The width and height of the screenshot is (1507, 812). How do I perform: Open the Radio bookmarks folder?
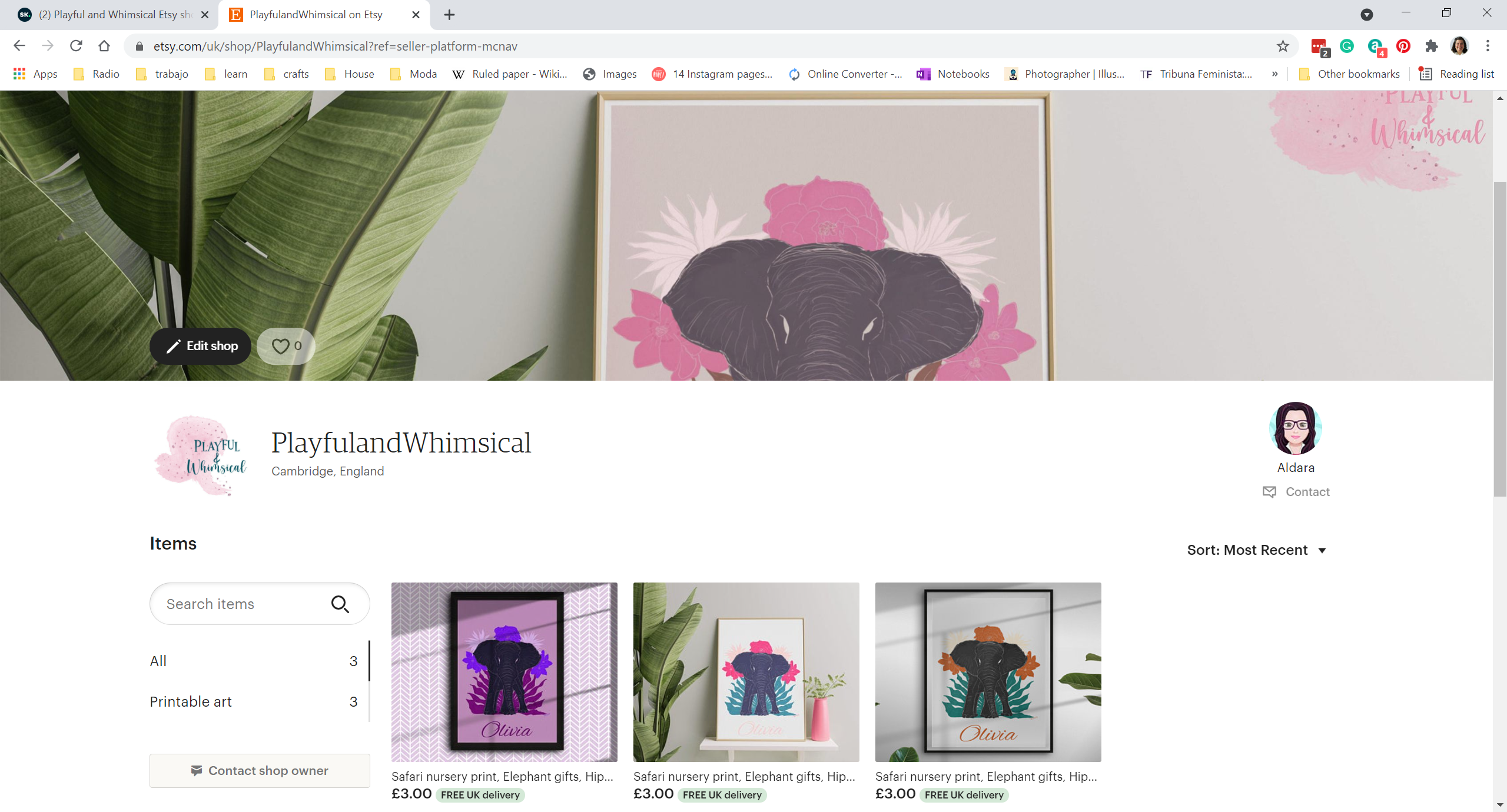click(96, 74)
